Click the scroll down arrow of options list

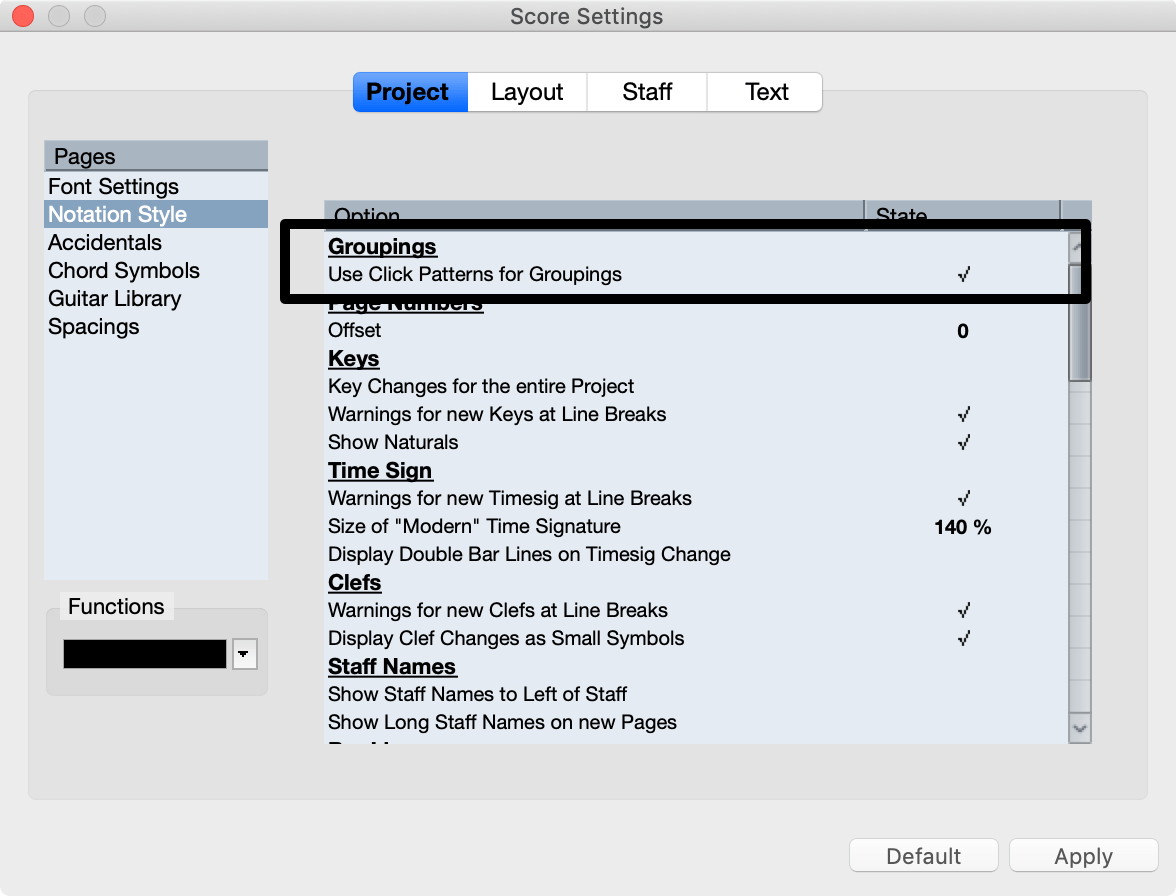(x=1079, y=729)
